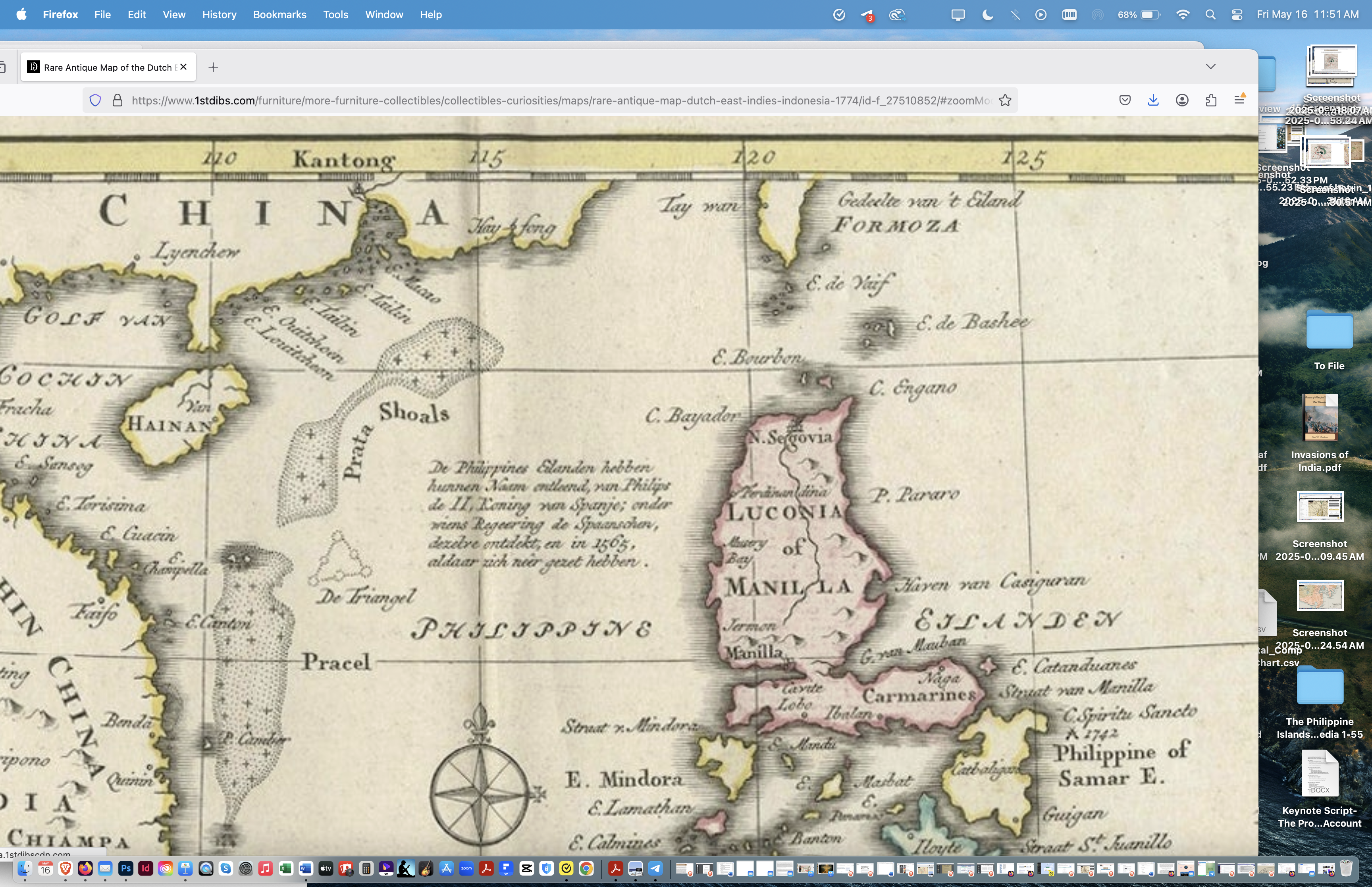Open Creative Cloud in the dock
This screenshot has height=887, width=1372.
[x=165, y=869]
